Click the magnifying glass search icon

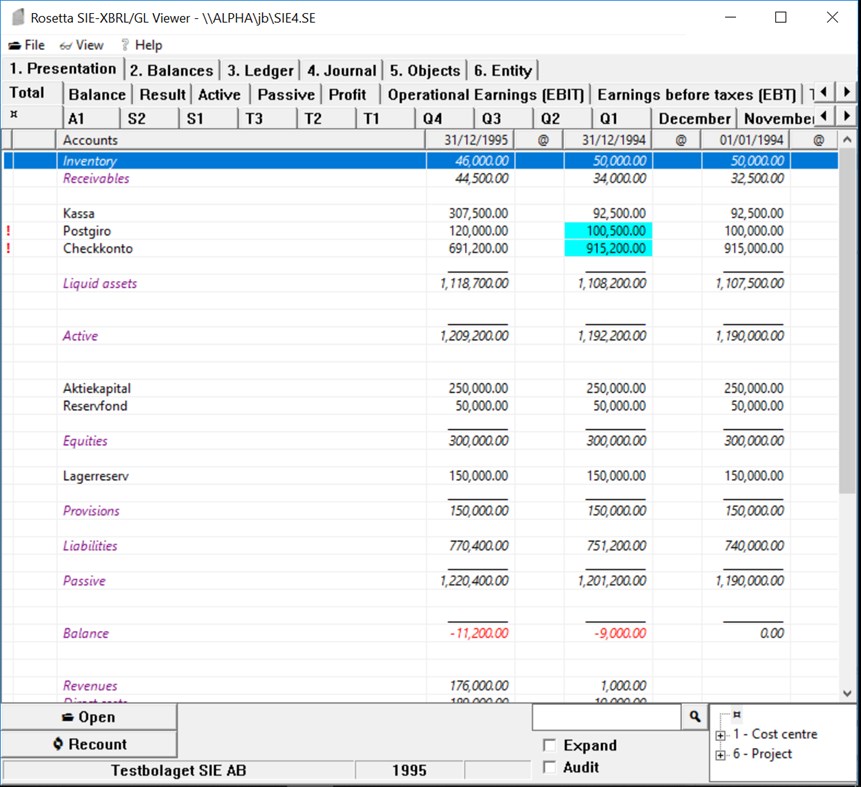click(x=694, y=717)
